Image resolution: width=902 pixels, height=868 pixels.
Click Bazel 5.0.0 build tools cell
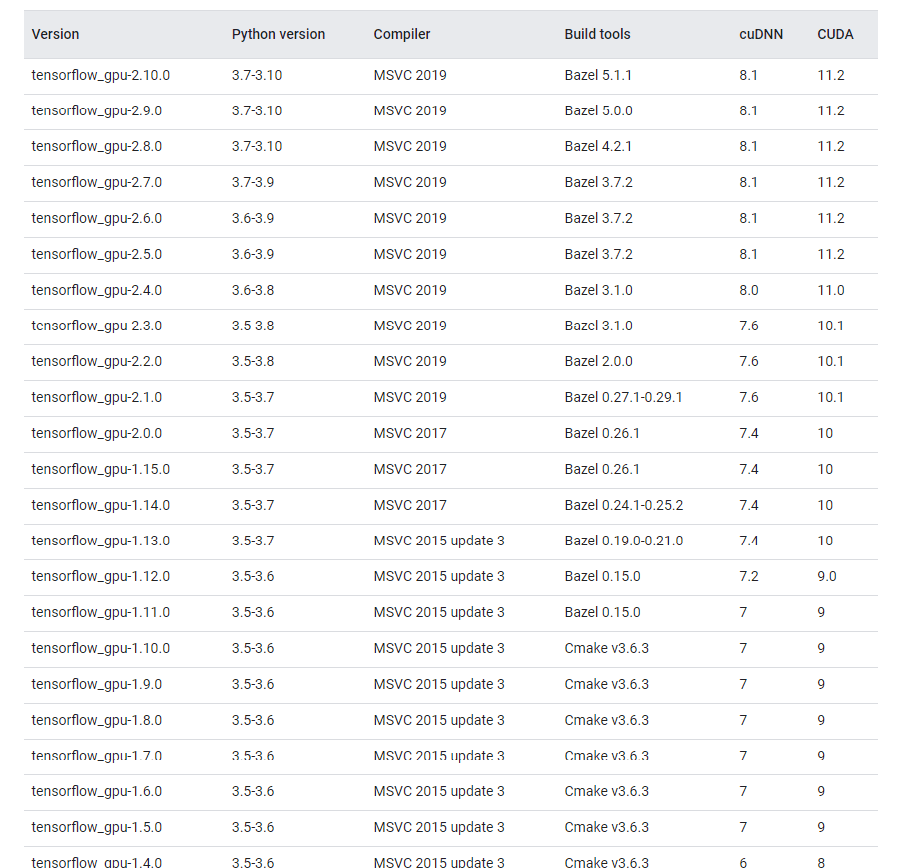click(x=598, y=111)
